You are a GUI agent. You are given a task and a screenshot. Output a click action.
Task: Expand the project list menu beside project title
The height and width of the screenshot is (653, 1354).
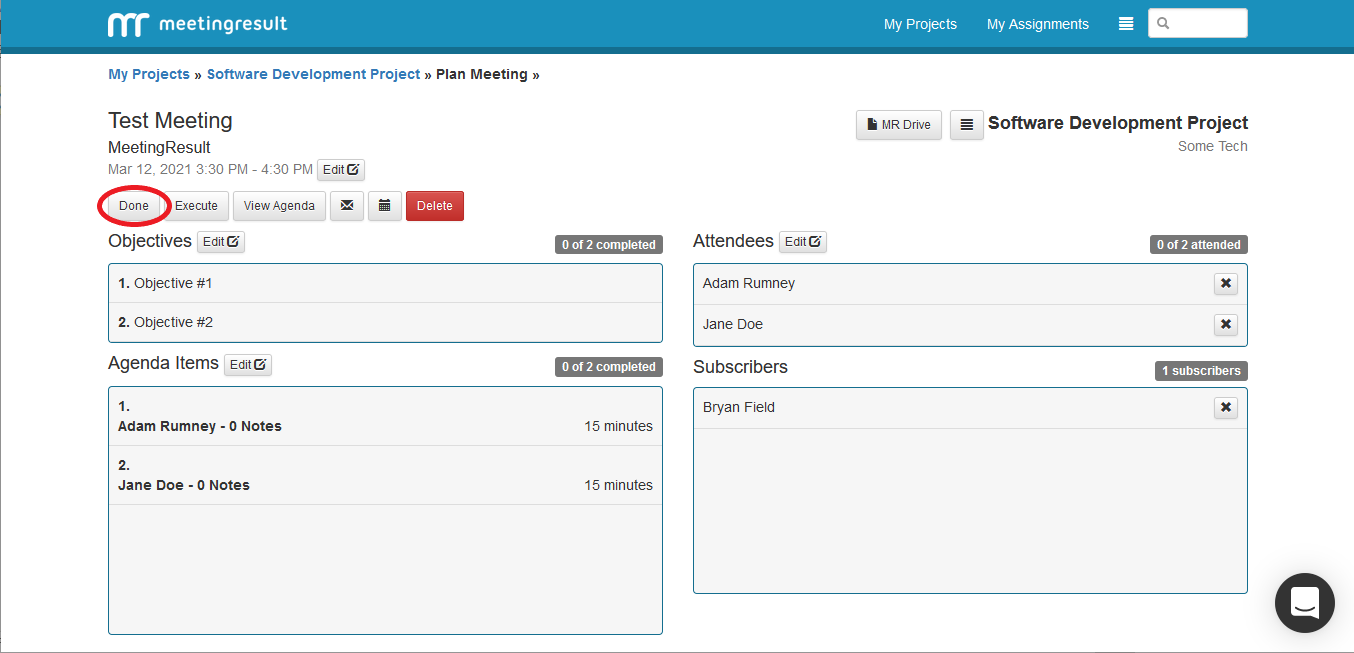966,125
